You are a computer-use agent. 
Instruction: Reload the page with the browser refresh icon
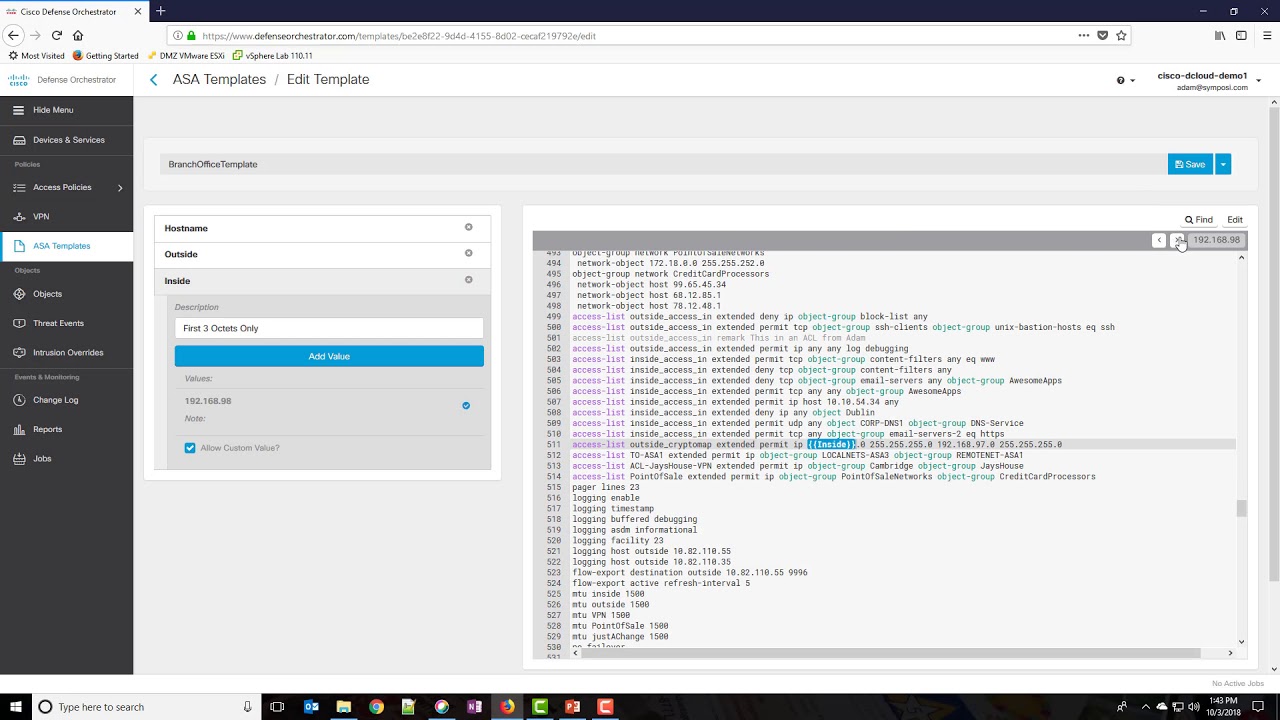[56, 35]
